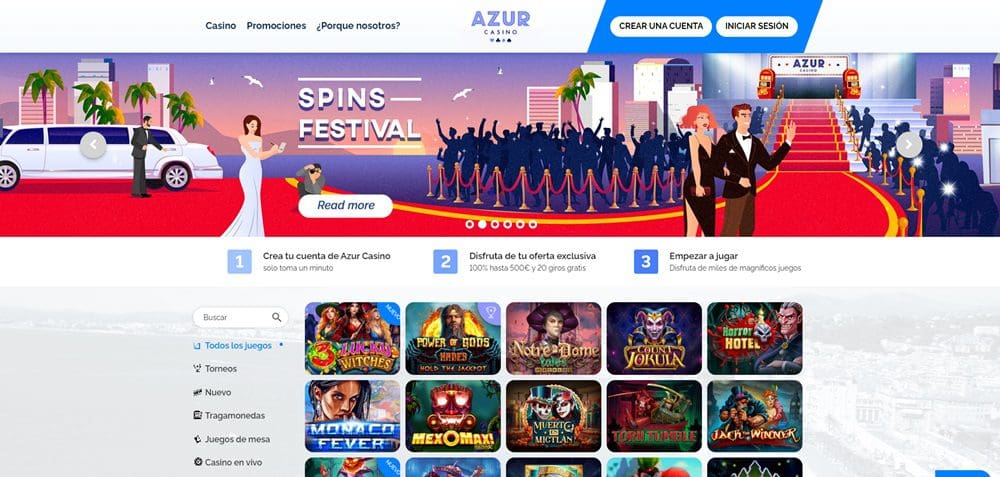Viewport: 1000px width, 477px height.
Task: Click Read more on Spins Festival banner
Action: pyautogui.click(x=346, y=205)
